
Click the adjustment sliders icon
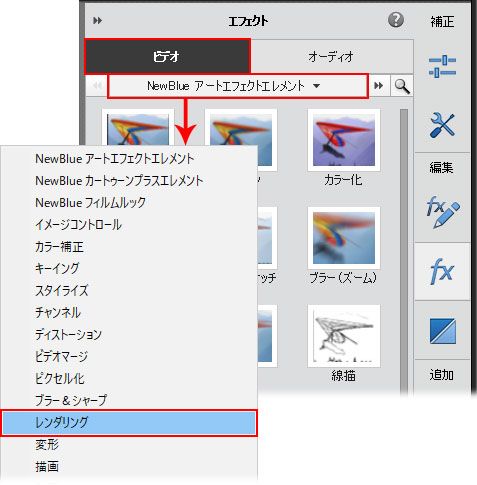[x=442, y=67]
